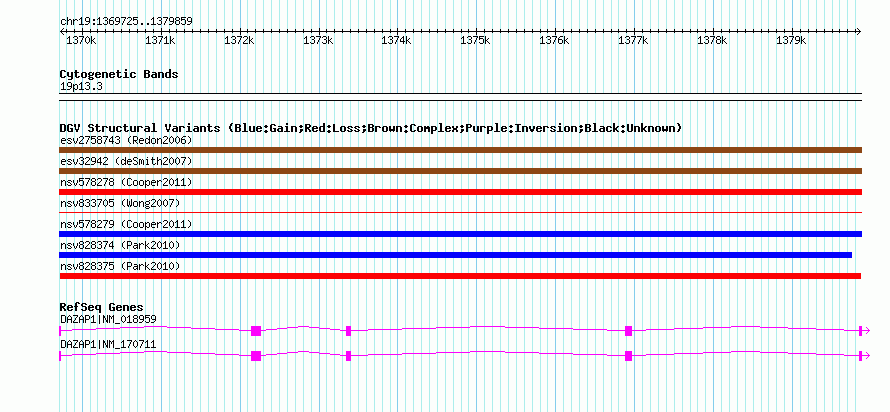Open the DGV Structural Variants track title
Image resolution: width=890 pixels, height=412 pixels.
click(x=371, y=128)
